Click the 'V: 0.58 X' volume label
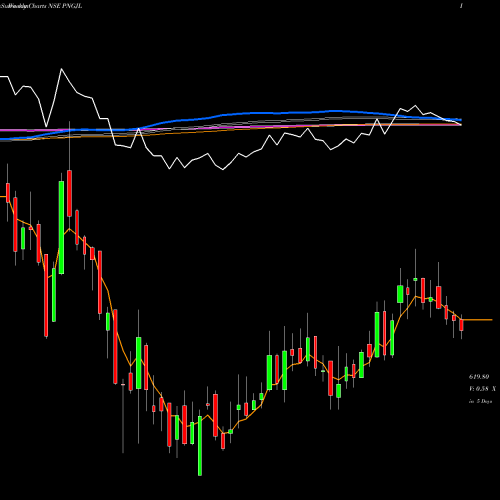The width and height of the screenshot is (500, 500). (x=482, y=389)
